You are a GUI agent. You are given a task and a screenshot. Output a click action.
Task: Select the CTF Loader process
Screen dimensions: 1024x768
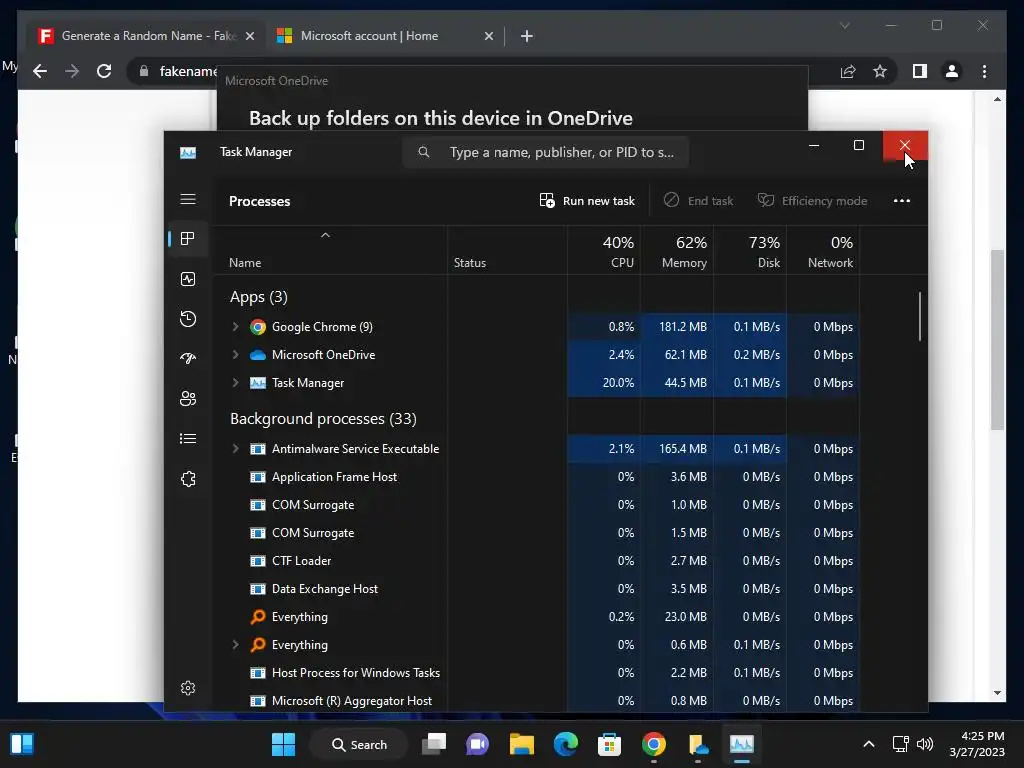[x=536, y=560]
